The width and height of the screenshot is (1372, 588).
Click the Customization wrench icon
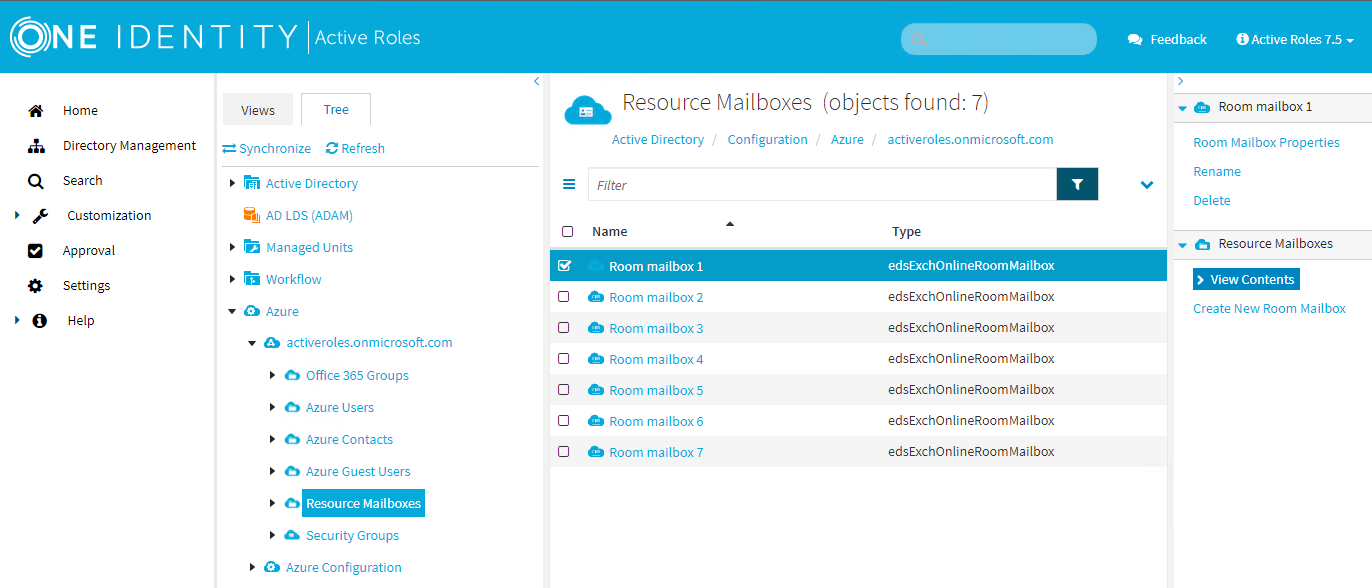point(41,215)
